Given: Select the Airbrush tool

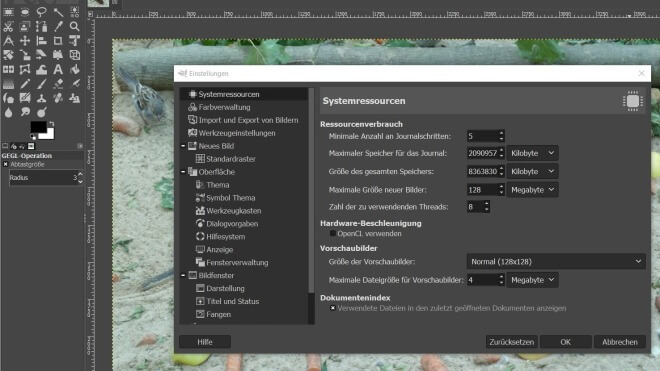Looking at the screenshot, I should [75, 84].
